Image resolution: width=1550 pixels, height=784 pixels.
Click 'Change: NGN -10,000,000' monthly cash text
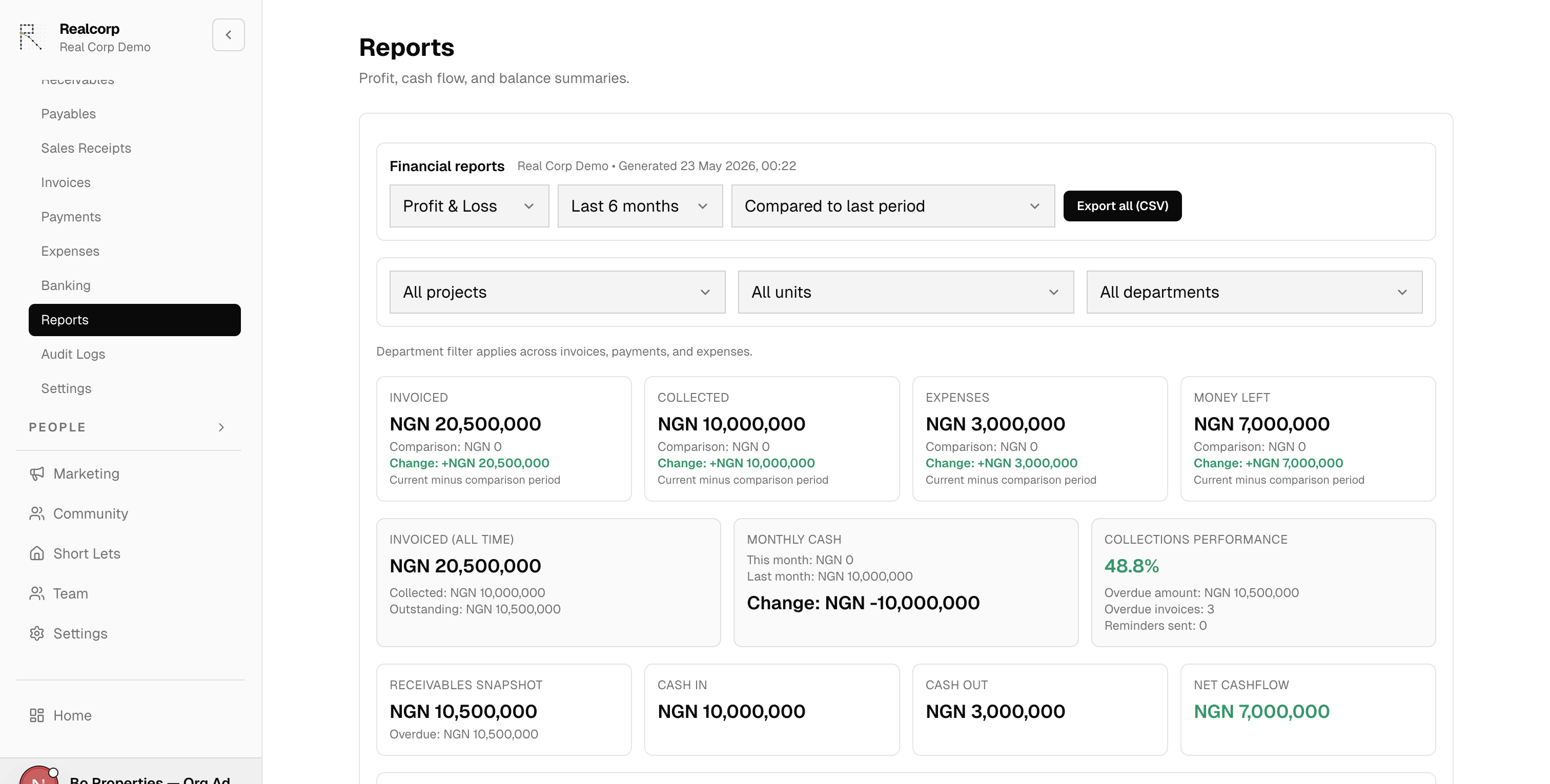863,603
